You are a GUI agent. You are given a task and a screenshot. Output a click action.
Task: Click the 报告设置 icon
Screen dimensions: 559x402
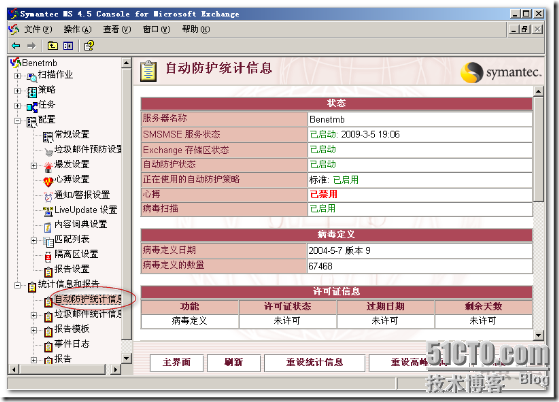(48, 272)
